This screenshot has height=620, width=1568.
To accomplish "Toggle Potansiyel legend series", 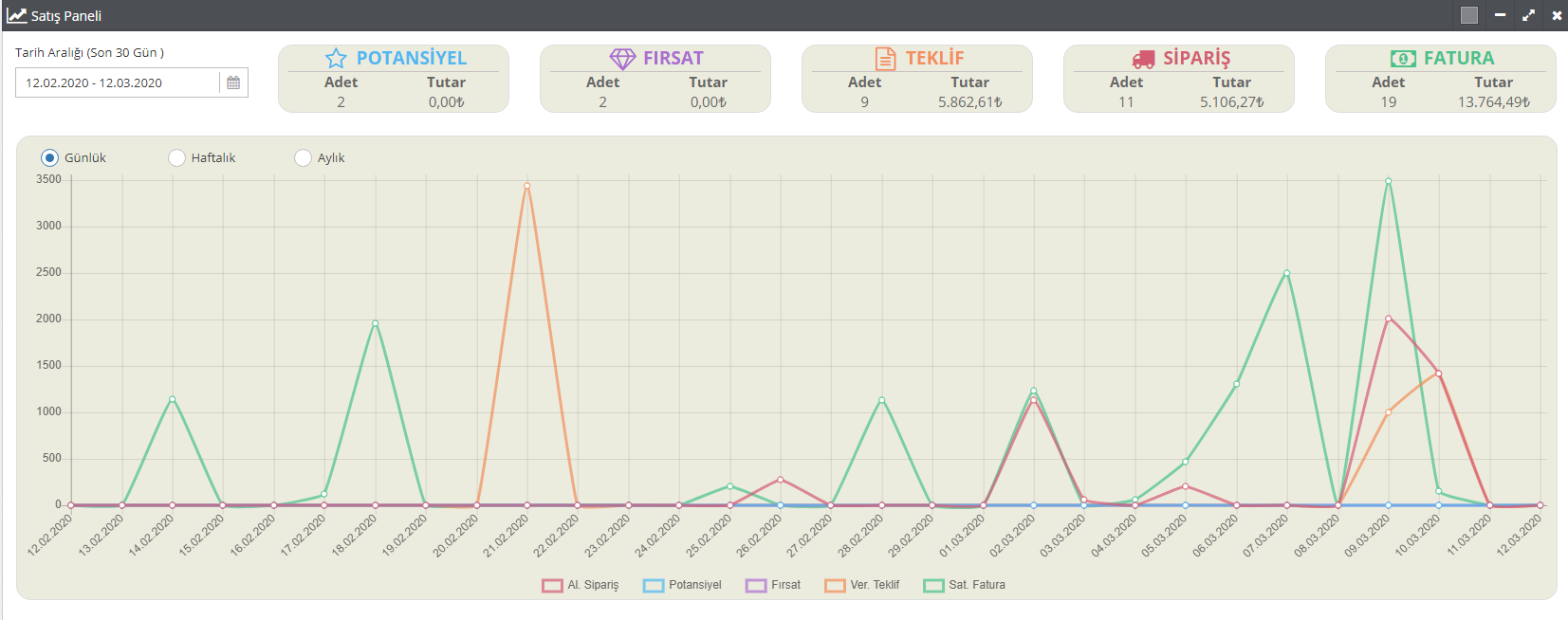I will pyautogui.click(x=682, y=585).
